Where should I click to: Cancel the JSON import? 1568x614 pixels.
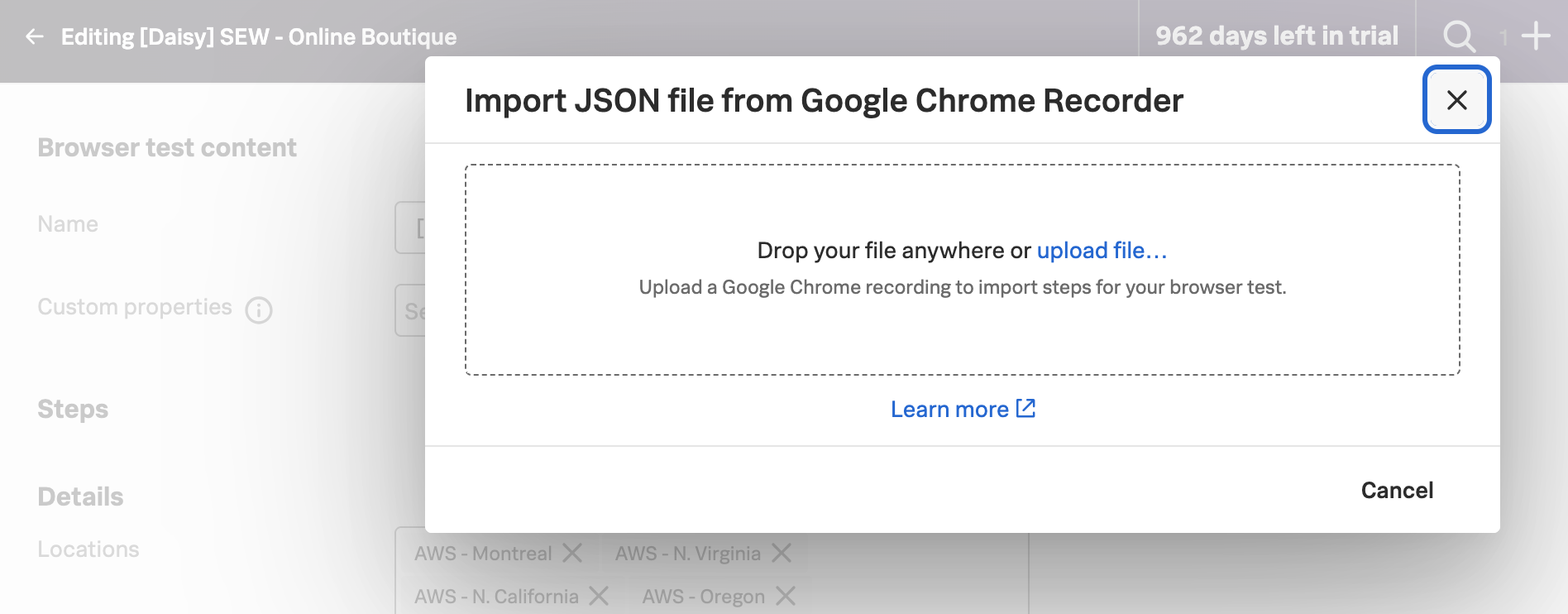[1396, 490]
